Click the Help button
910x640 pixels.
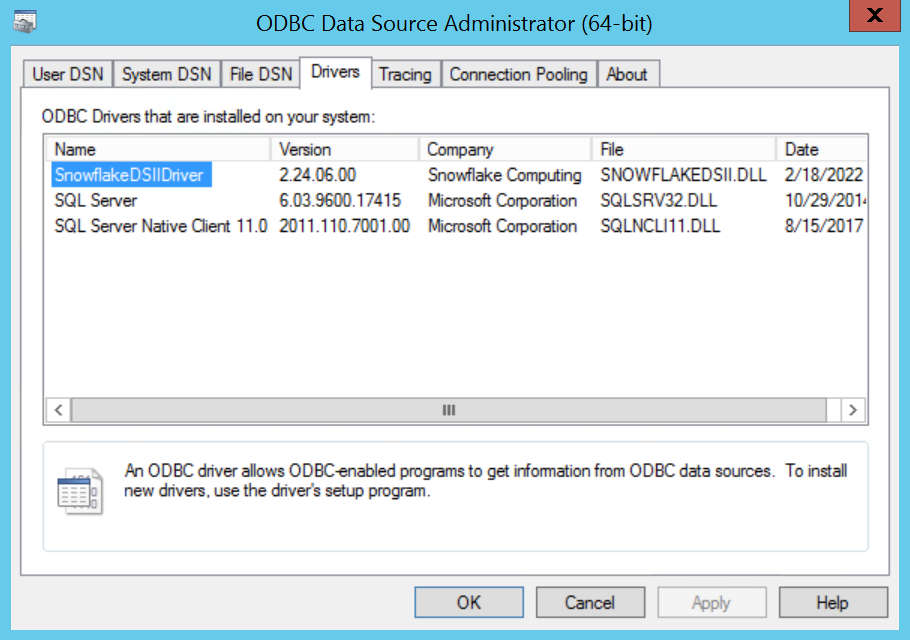(x=832, y=602)
